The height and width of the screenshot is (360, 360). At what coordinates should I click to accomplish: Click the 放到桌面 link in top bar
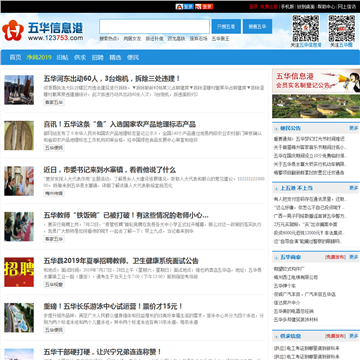coord(306,7)
